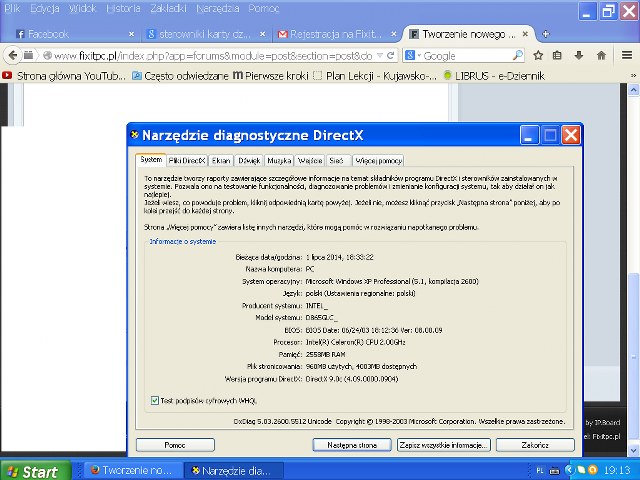Open the bookmarks list icon
The width and height of the screenshot is (640, 480).
pyautogui.click(x=557, y=55)
